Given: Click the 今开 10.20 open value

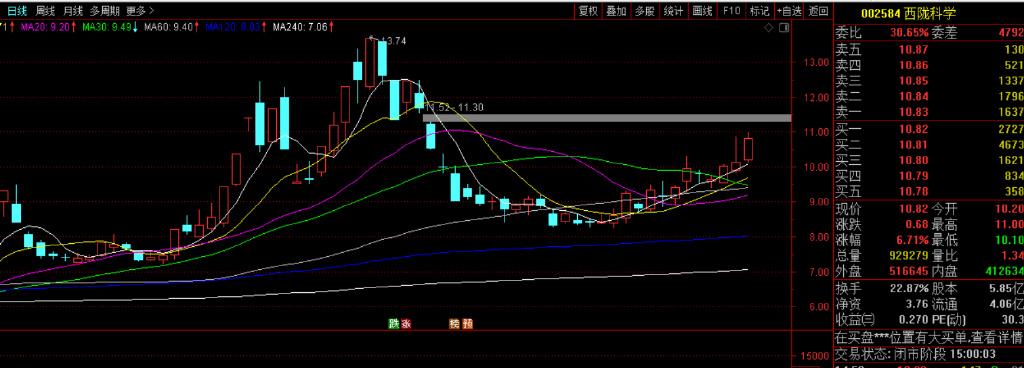Looking at the screenshot, I should click(1009, 209).
